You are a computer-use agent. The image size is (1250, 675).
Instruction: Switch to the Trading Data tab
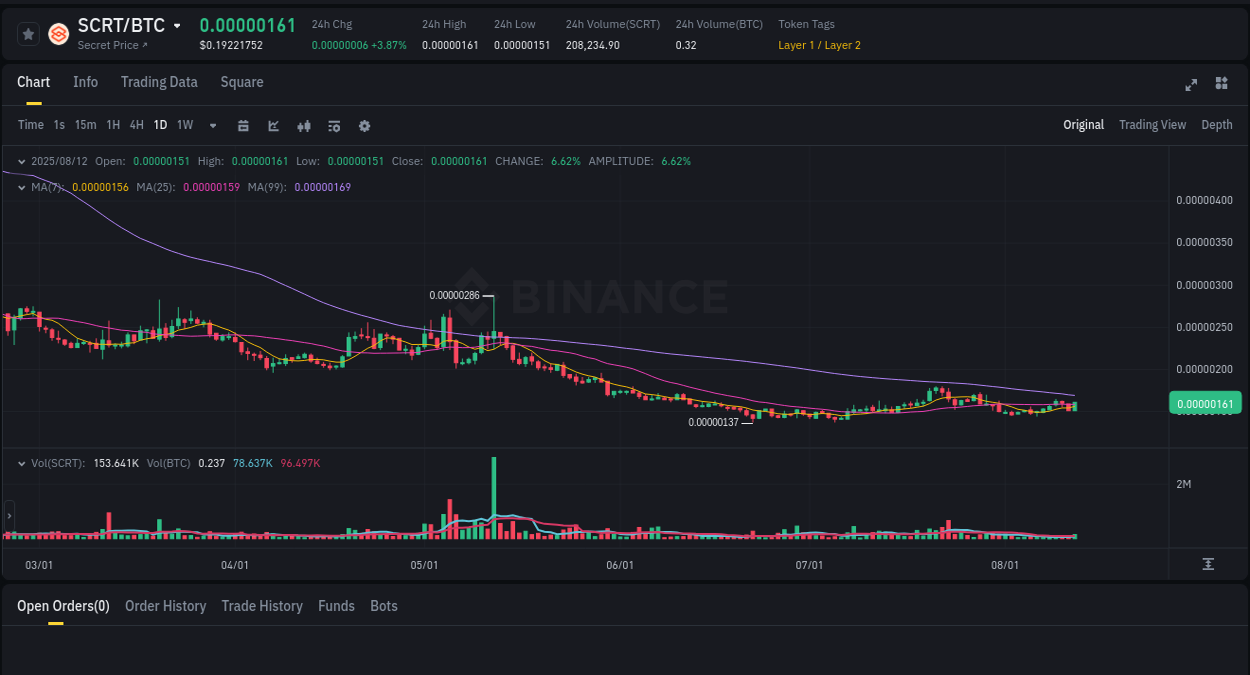point(159,82)
